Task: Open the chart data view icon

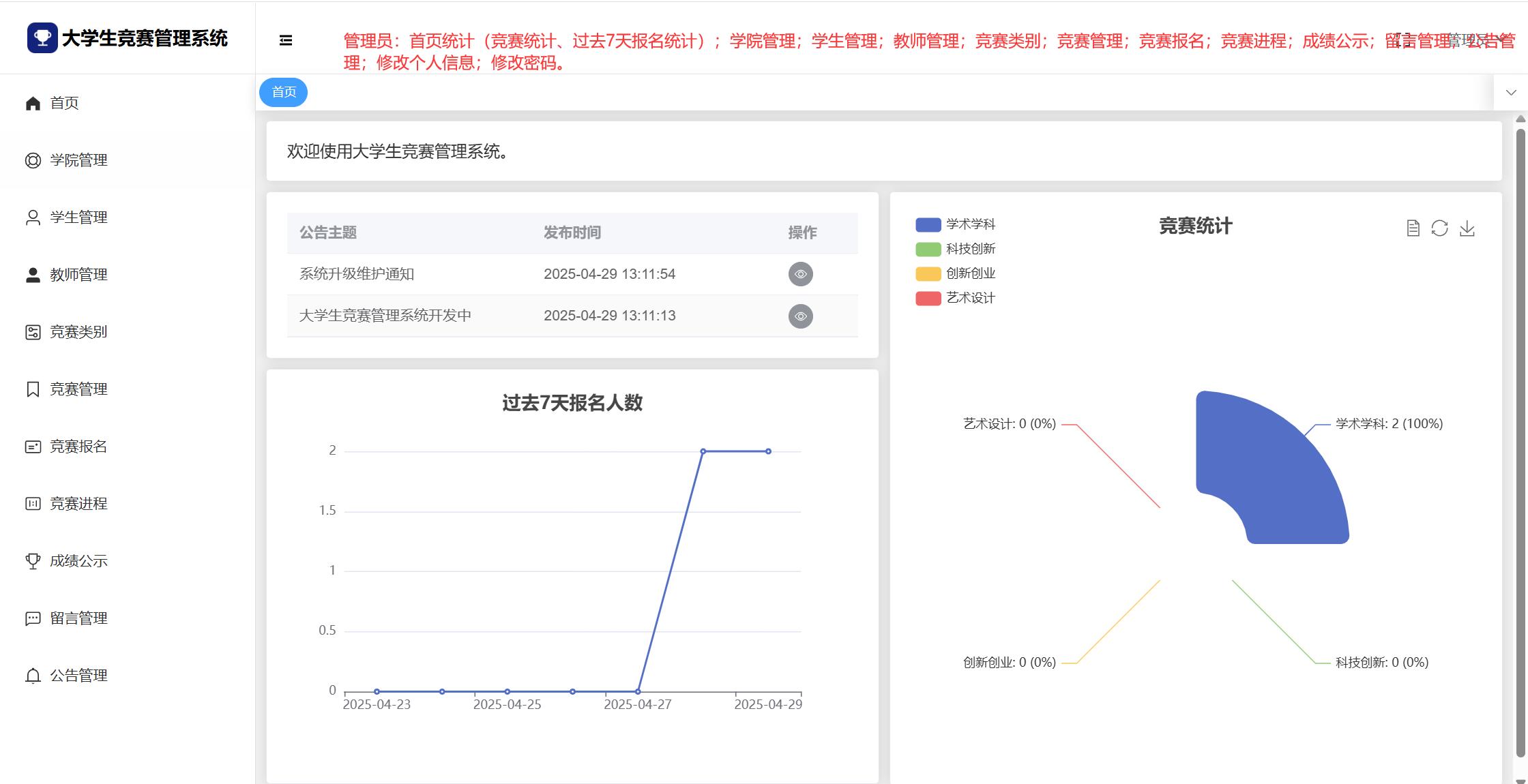Action: click(1413, 228)
